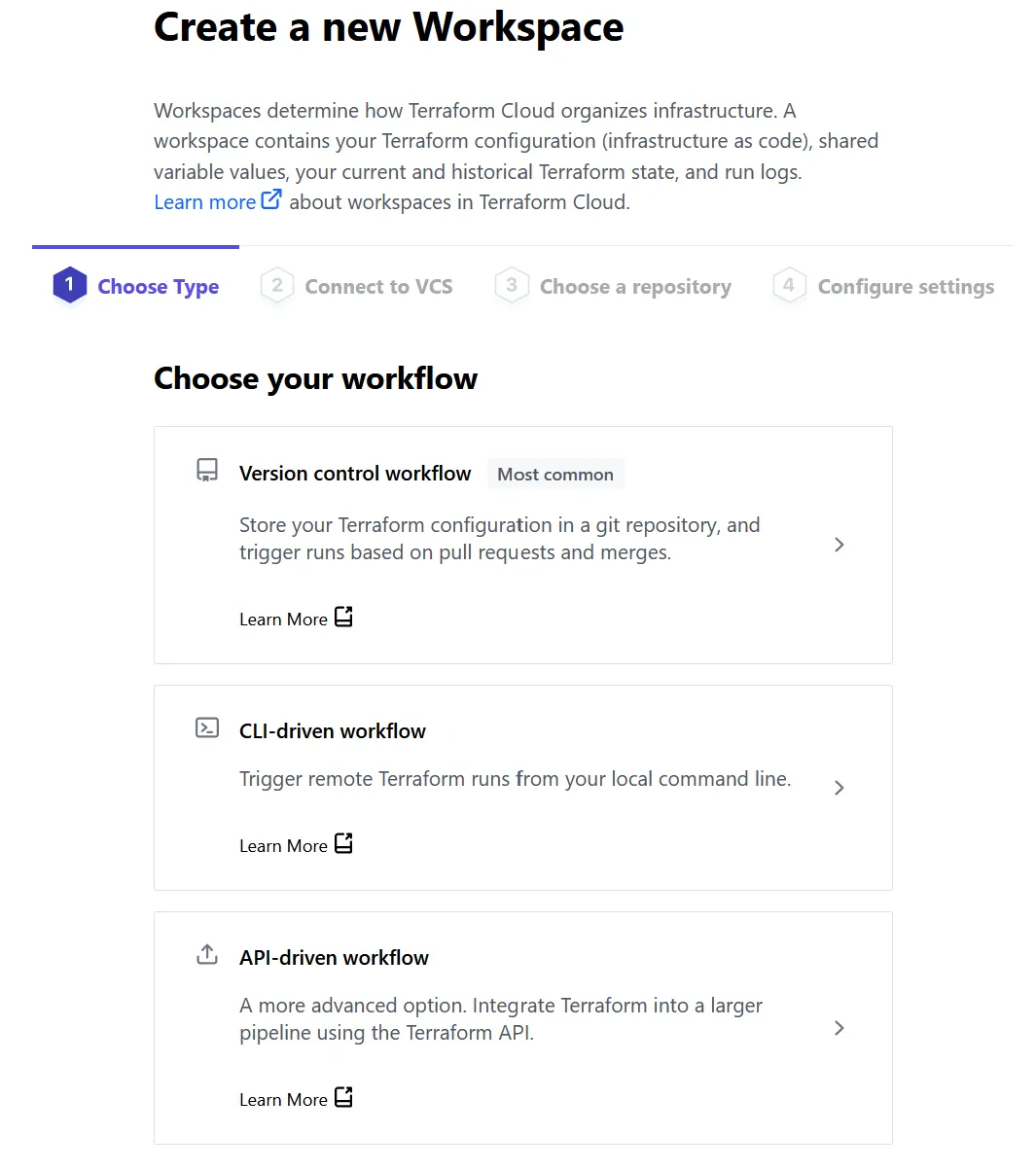Click Learn More under CLI-driven workflow
This screenshot has height=1170, width=1036.
coord(283,845)
